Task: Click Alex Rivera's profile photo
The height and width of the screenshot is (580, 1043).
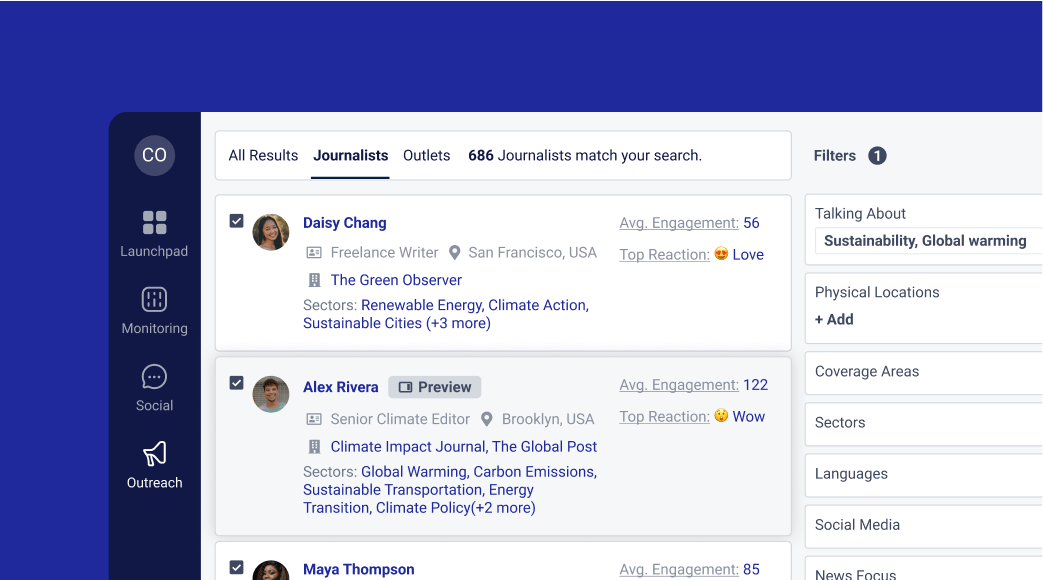Action: 271,394
